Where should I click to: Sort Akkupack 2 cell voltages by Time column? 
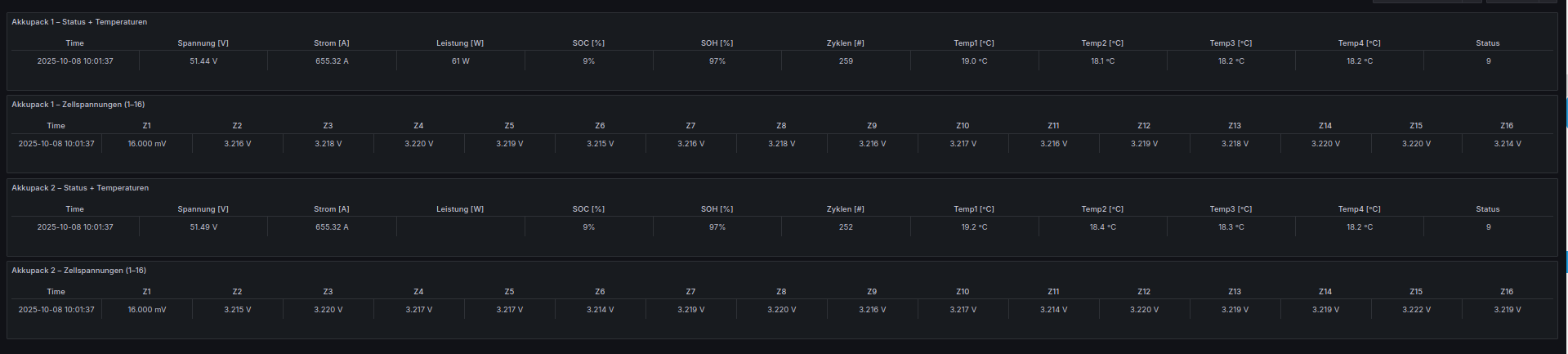56,292
